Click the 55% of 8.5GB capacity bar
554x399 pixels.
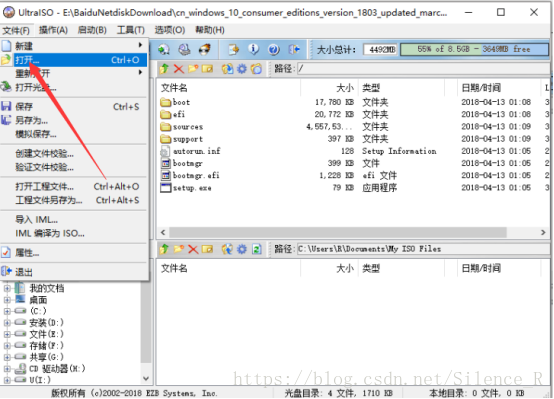[x=475, y=49]
